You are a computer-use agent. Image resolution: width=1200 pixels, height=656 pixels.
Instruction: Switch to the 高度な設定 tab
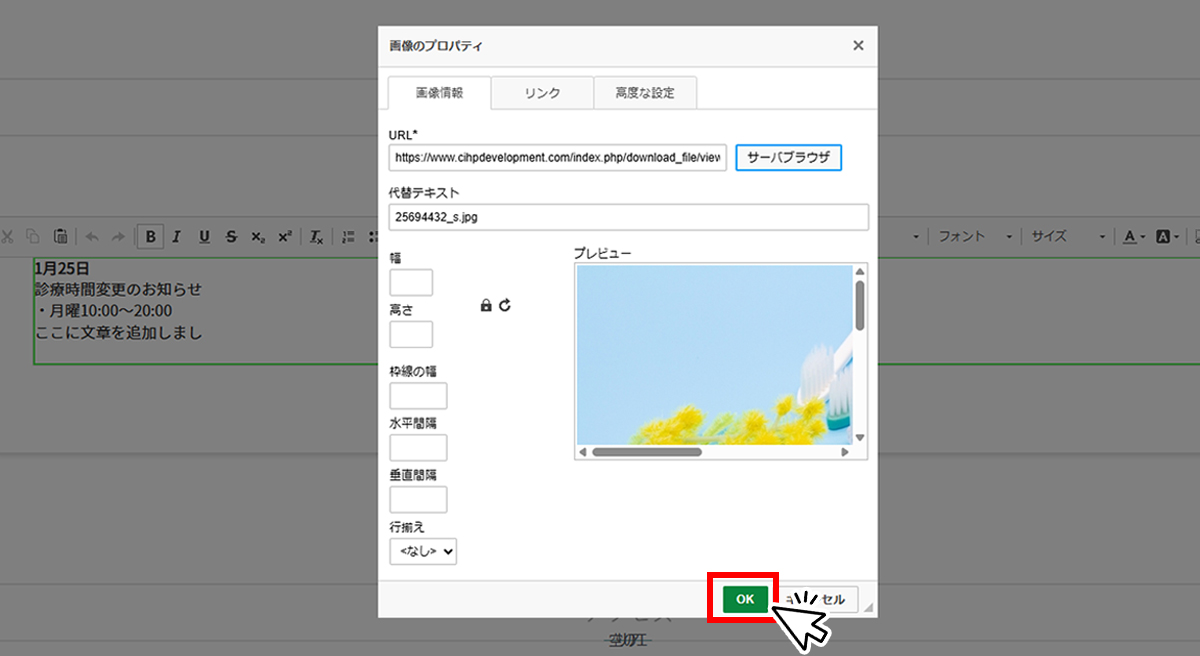tap(645, 93)
